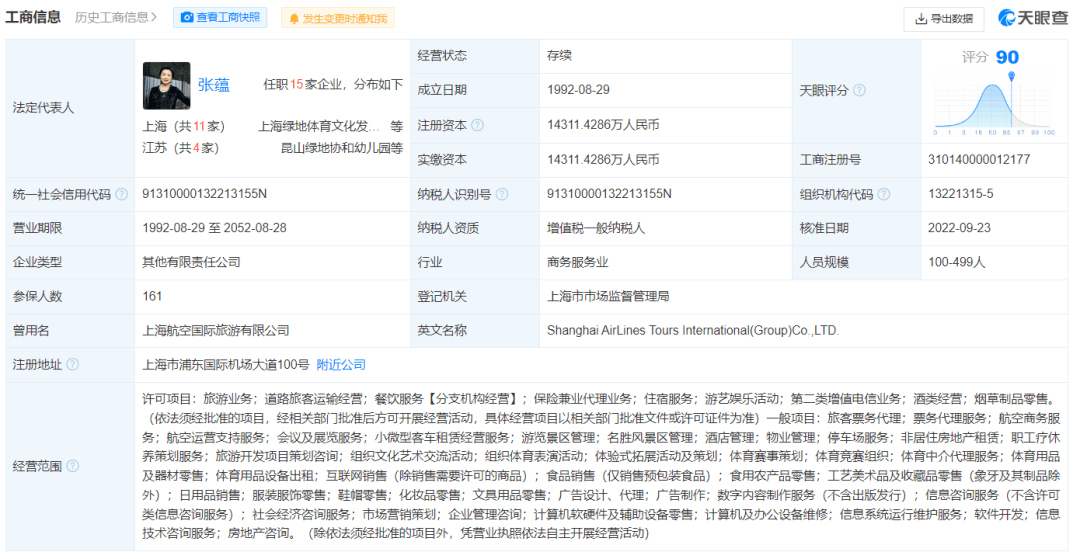Click the 天眼查 logo
Viewport: 1080px width, 559px height.
[x=1034, y=18]
